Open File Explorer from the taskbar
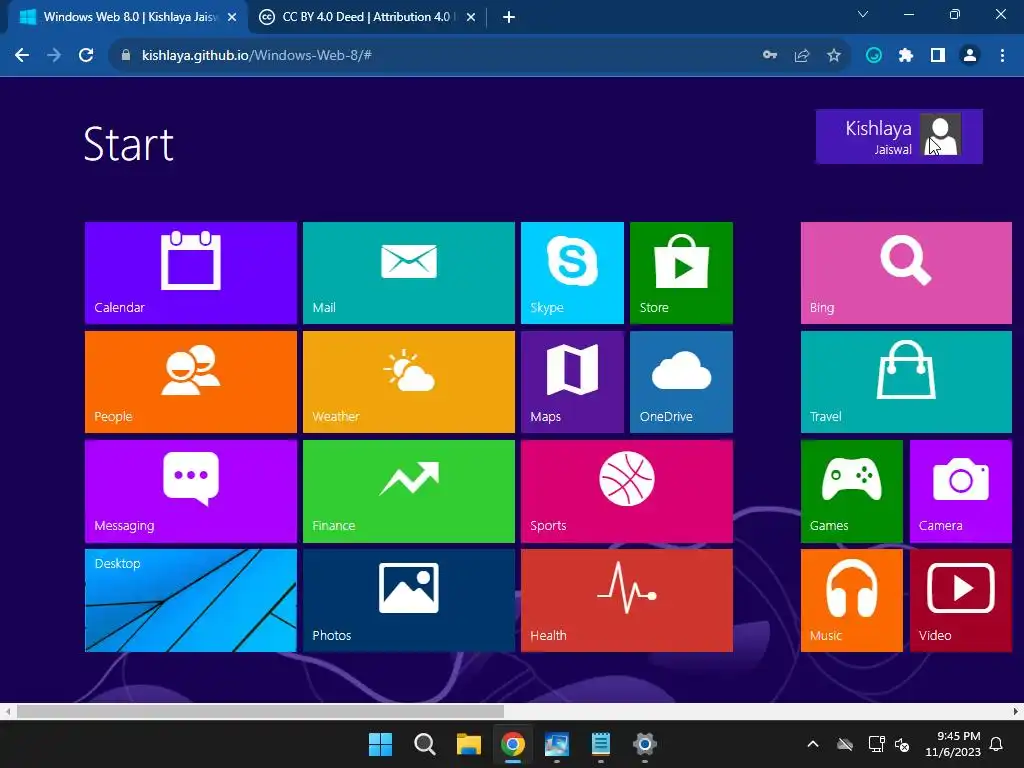The image size is (1024, 768). tap(469, 744)
